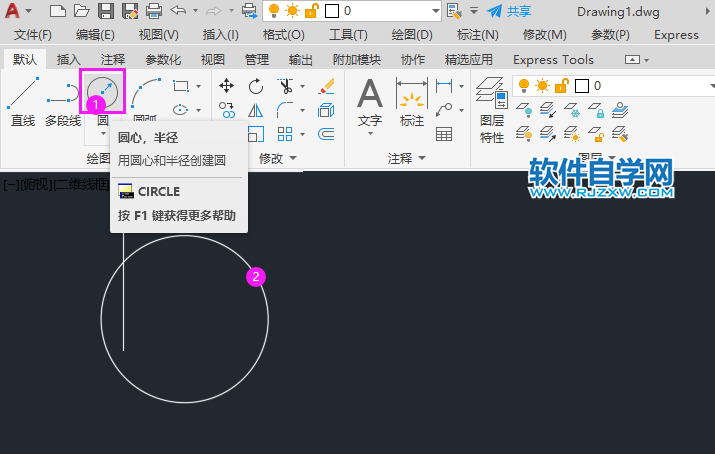715x454 pixels.
Task: Select the Mirror tool icon
Action: [256, 110]
